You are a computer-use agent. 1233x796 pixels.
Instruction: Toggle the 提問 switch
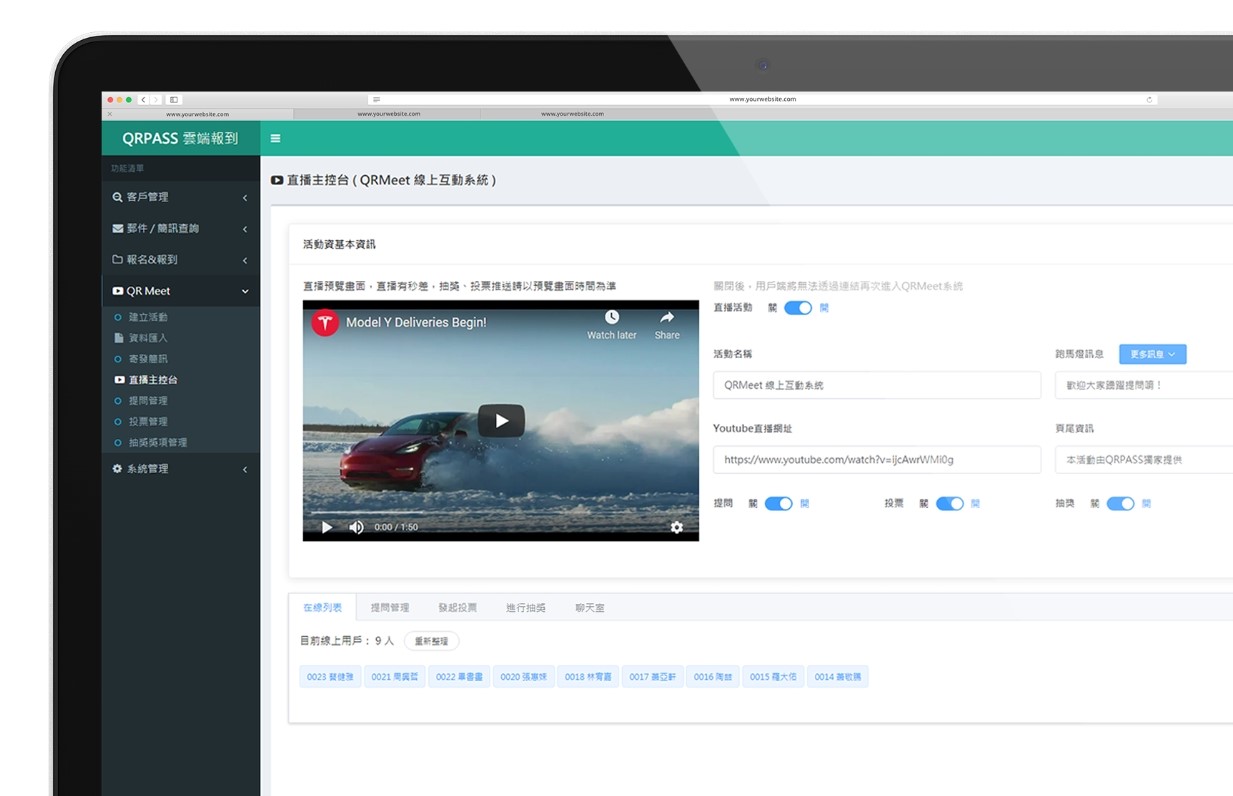tap(778, 504)
